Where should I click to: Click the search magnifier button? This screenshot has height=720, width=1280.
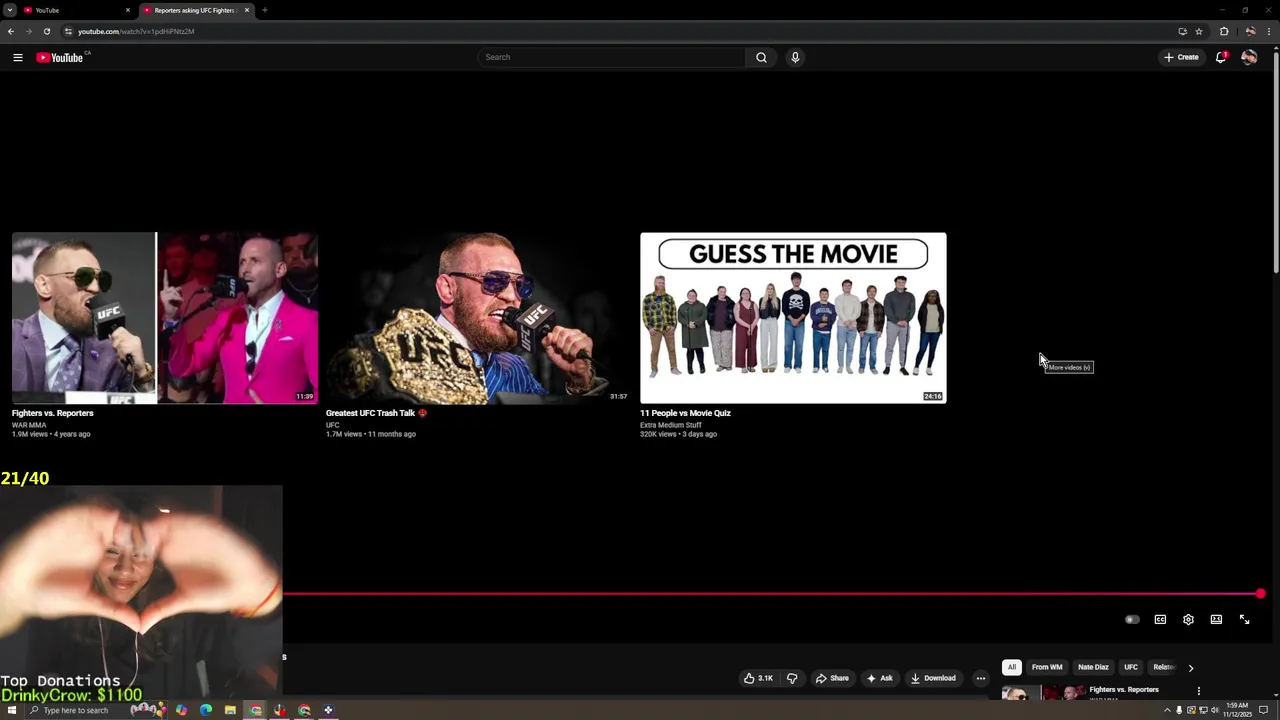pyautogui.click(x=761, y=57)
